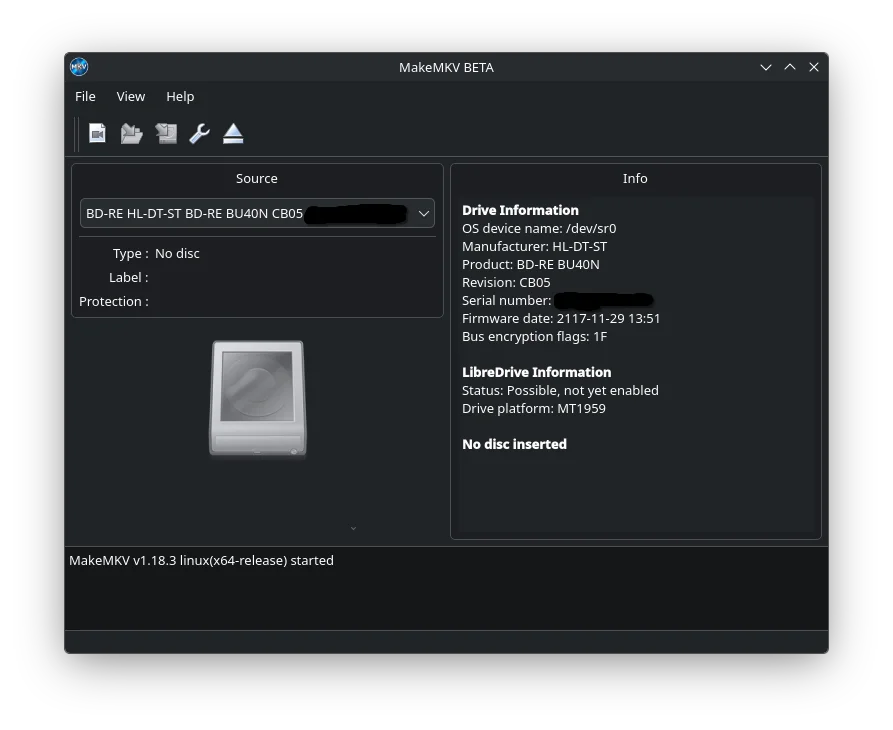
Task: Click the 'No disc inserted' message
Action: pyautogui.click(x=514, y=444)
